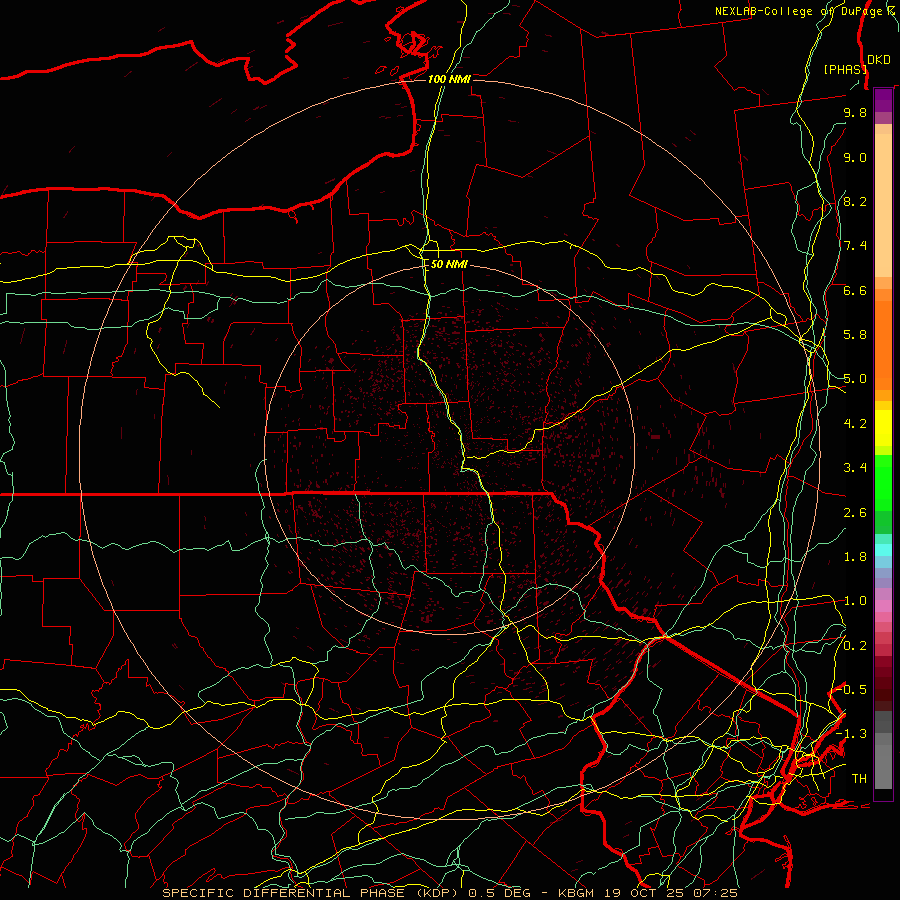The height and width of the screenshot is (900, 900).
Task: Click the [PHAS] legend header
Action: 845,69
